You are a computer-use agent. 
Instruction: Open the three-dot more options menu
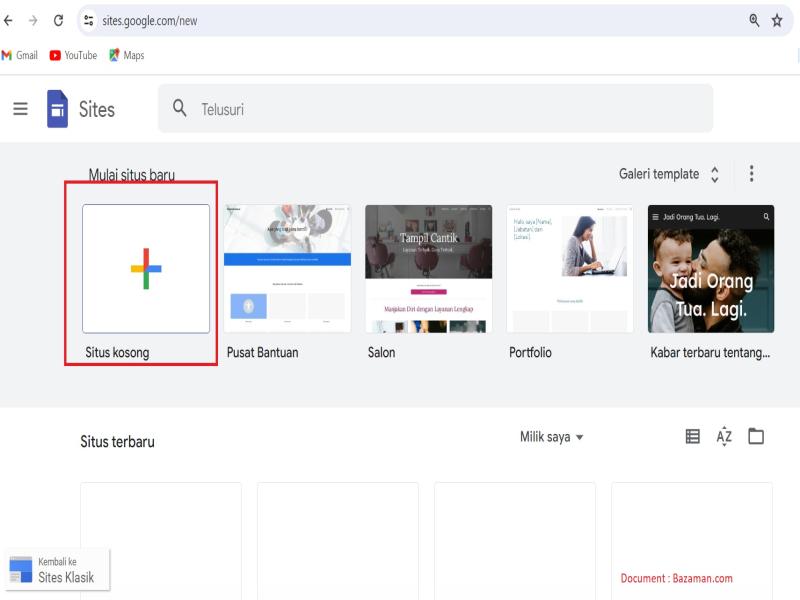(752, 173)
